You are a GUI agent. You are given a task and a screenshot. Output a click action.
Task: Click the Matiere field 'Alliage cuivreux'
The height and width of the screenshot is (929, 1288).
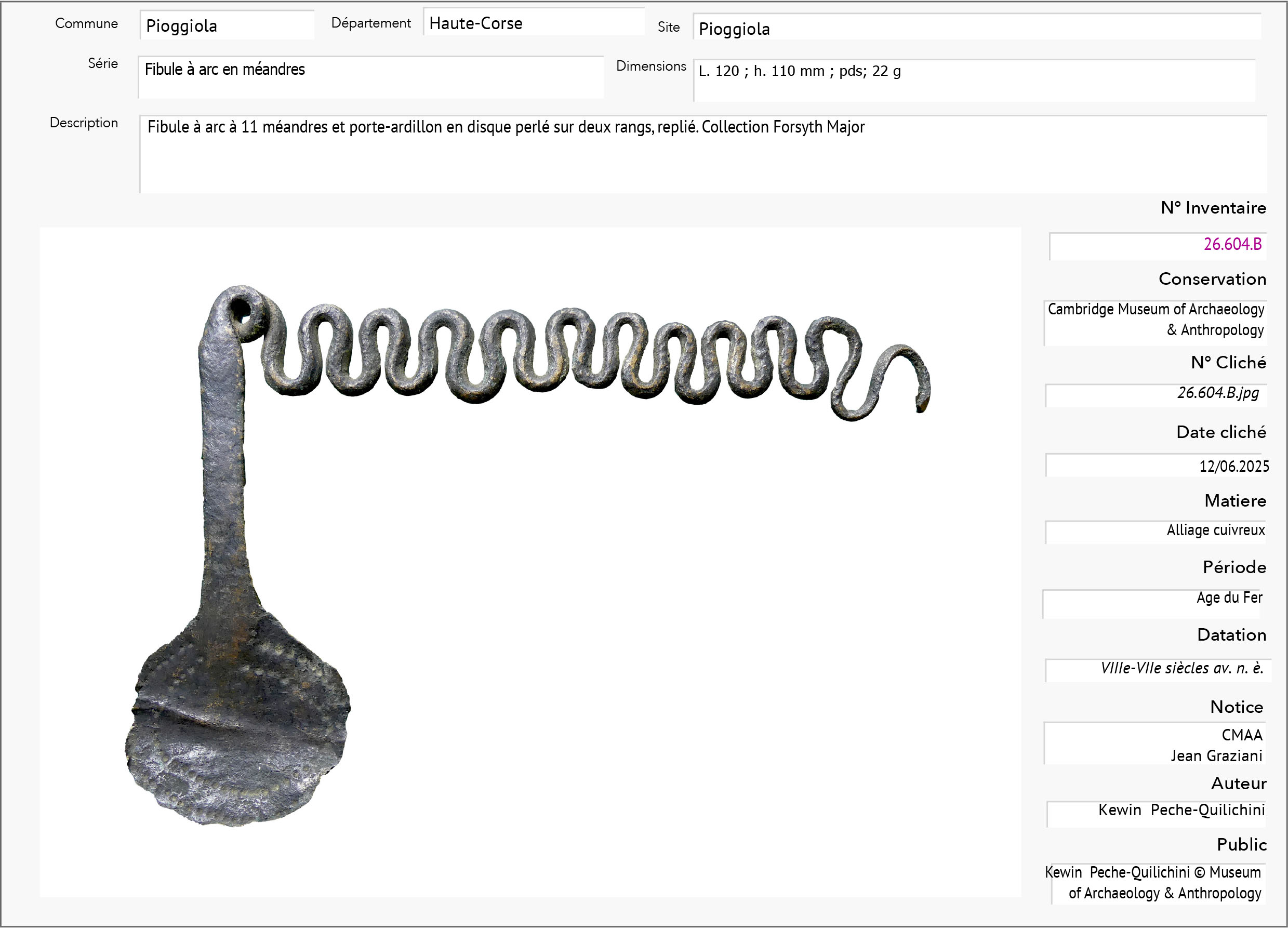[x=1155, y=531]
